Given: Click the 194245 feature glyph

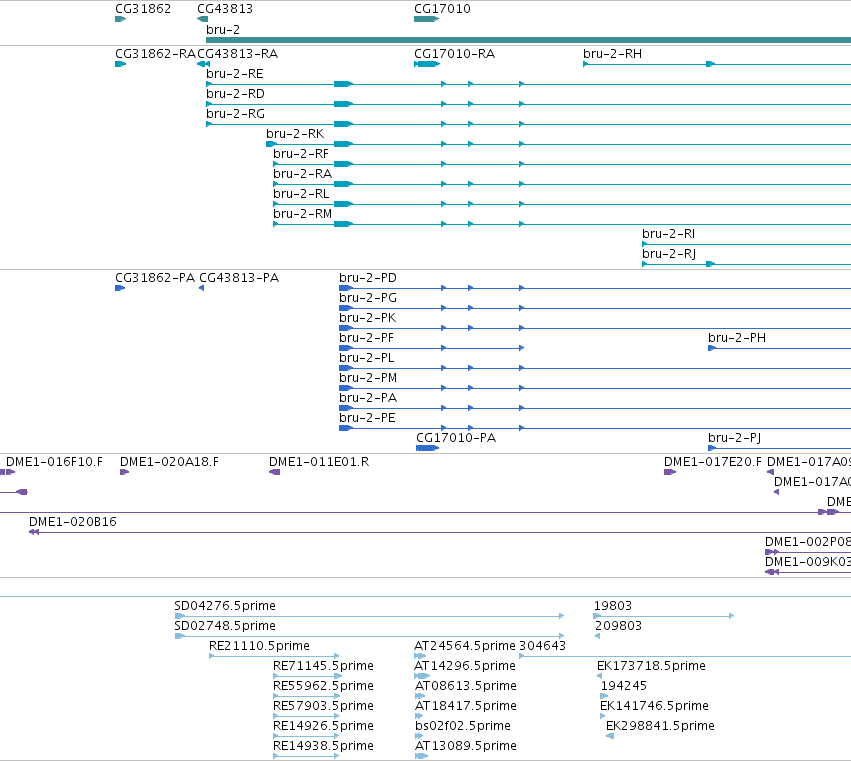Looking at the screenshot, I should pyautogui.click(x=604, y=696).
